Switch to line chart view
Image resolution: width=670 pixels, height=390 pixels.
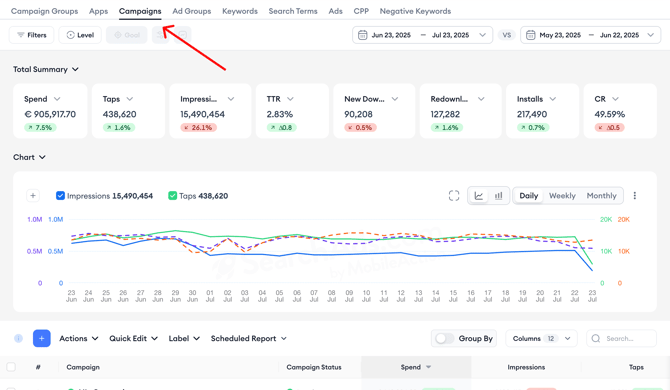479,196
